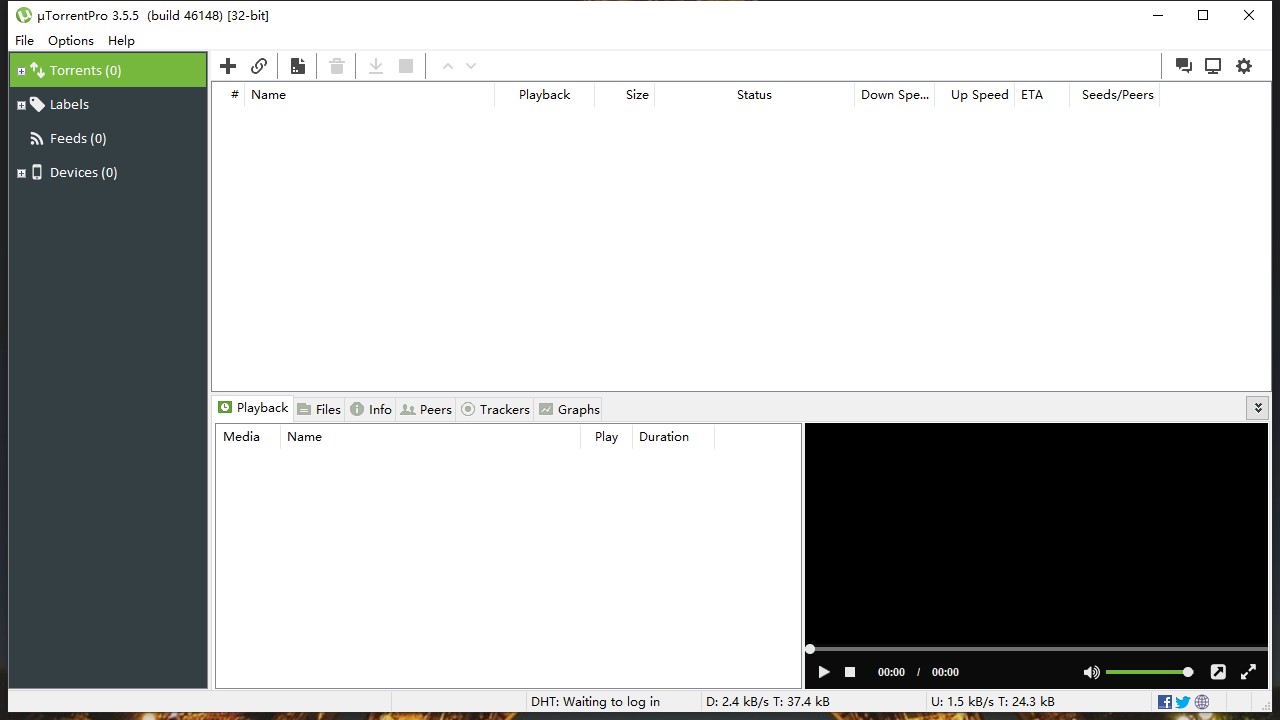Sort by Size column header

coord(625,95)
